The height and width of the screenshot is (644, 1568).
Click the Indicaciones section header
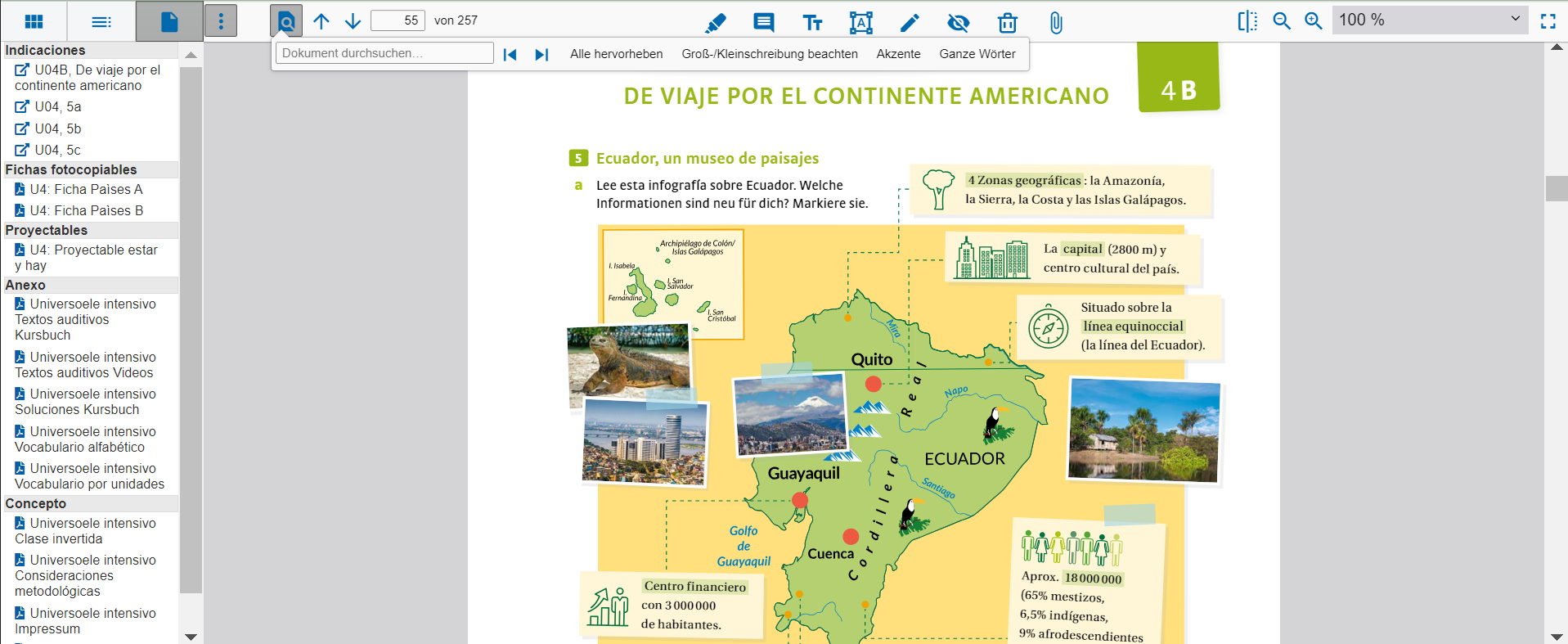coord(90,50)
